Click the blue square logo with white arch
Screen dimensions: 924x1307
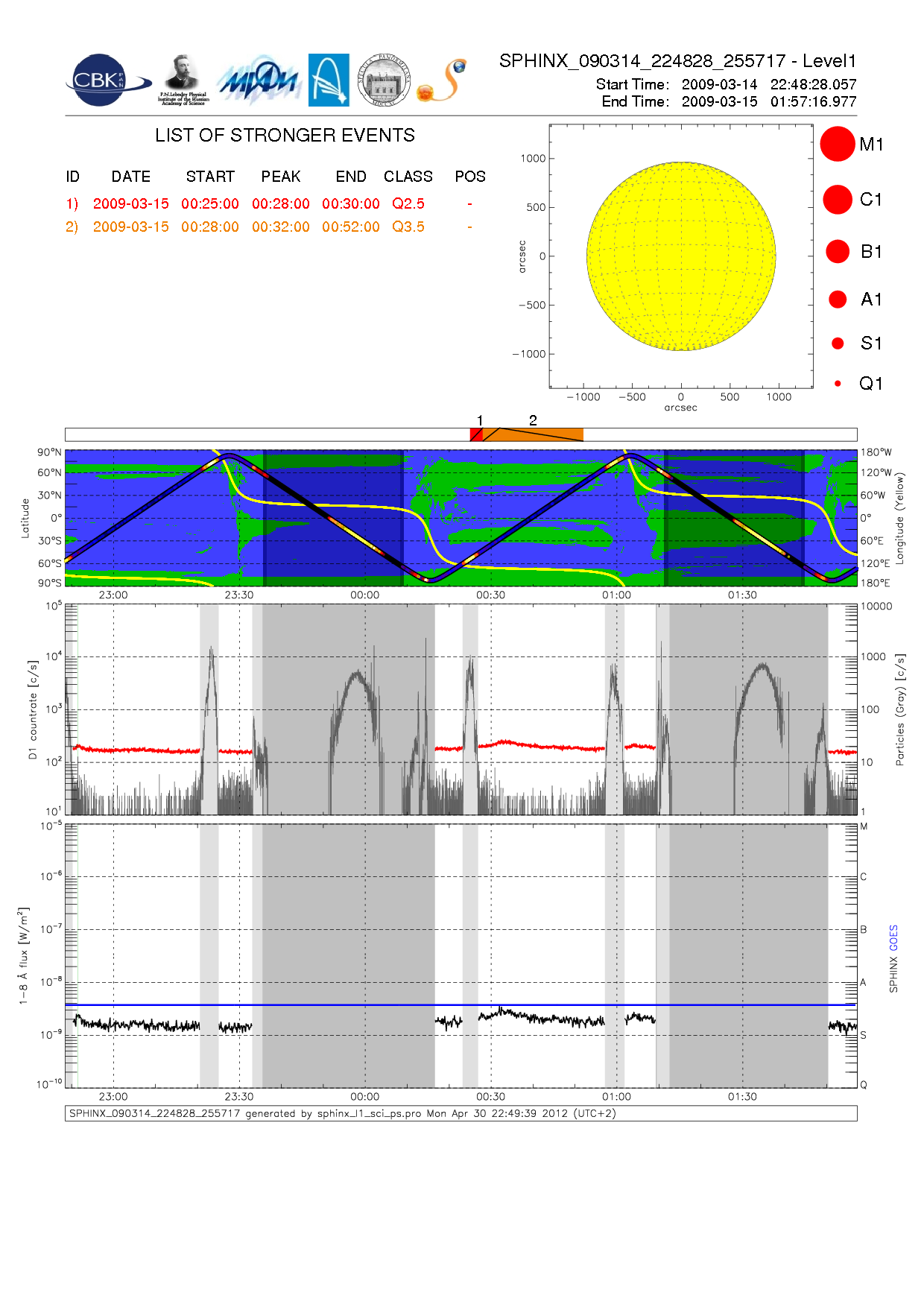pyautogui.click(x=329, y=80)
